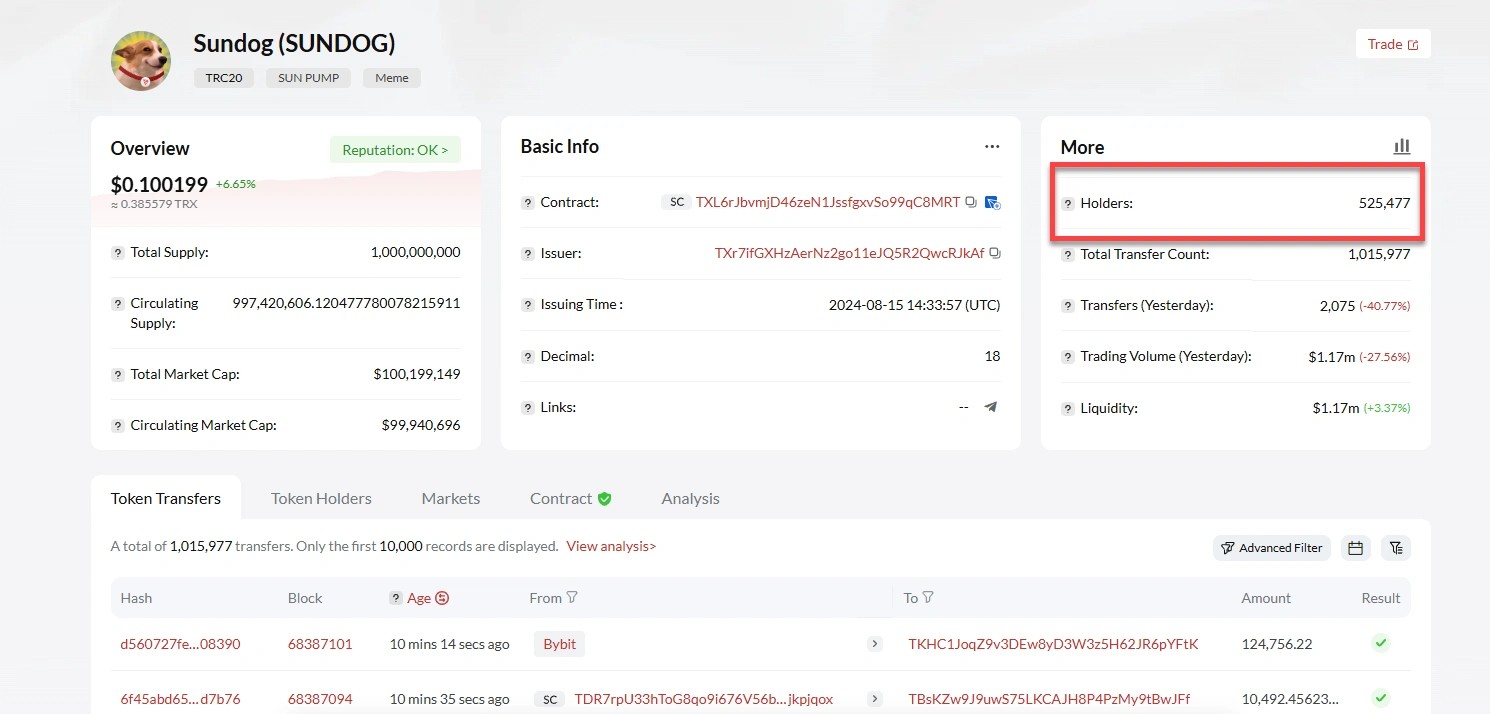Image resolution: width=1490 pixels, height=714 pixels.
Task: Copy the contract address using the copy icon
Action: tap(971, 202)
